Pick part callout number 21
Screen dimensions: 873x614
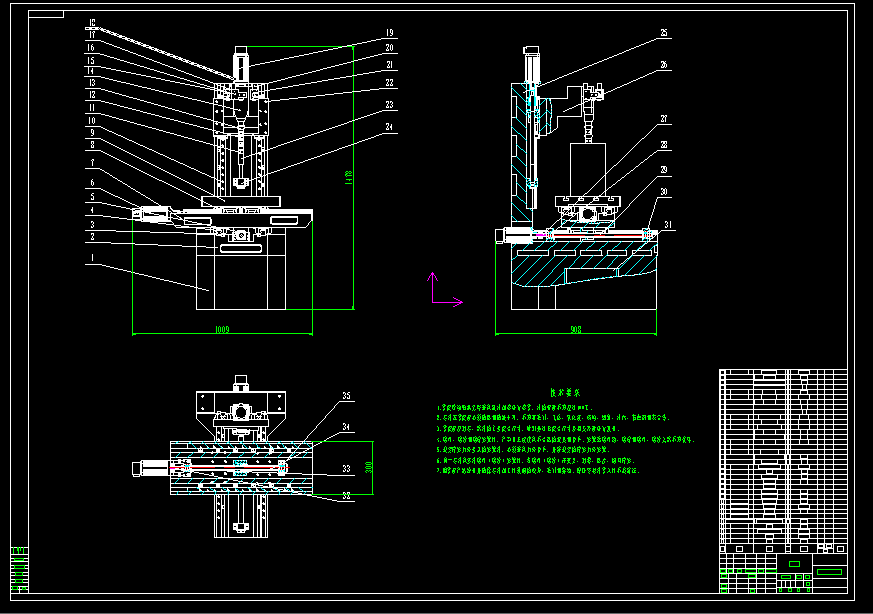pos(389,65)
